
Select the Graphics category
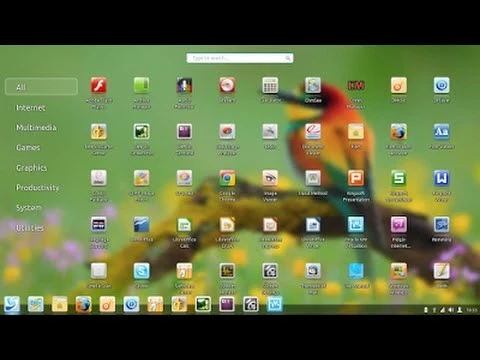click(x=31, y=168)
